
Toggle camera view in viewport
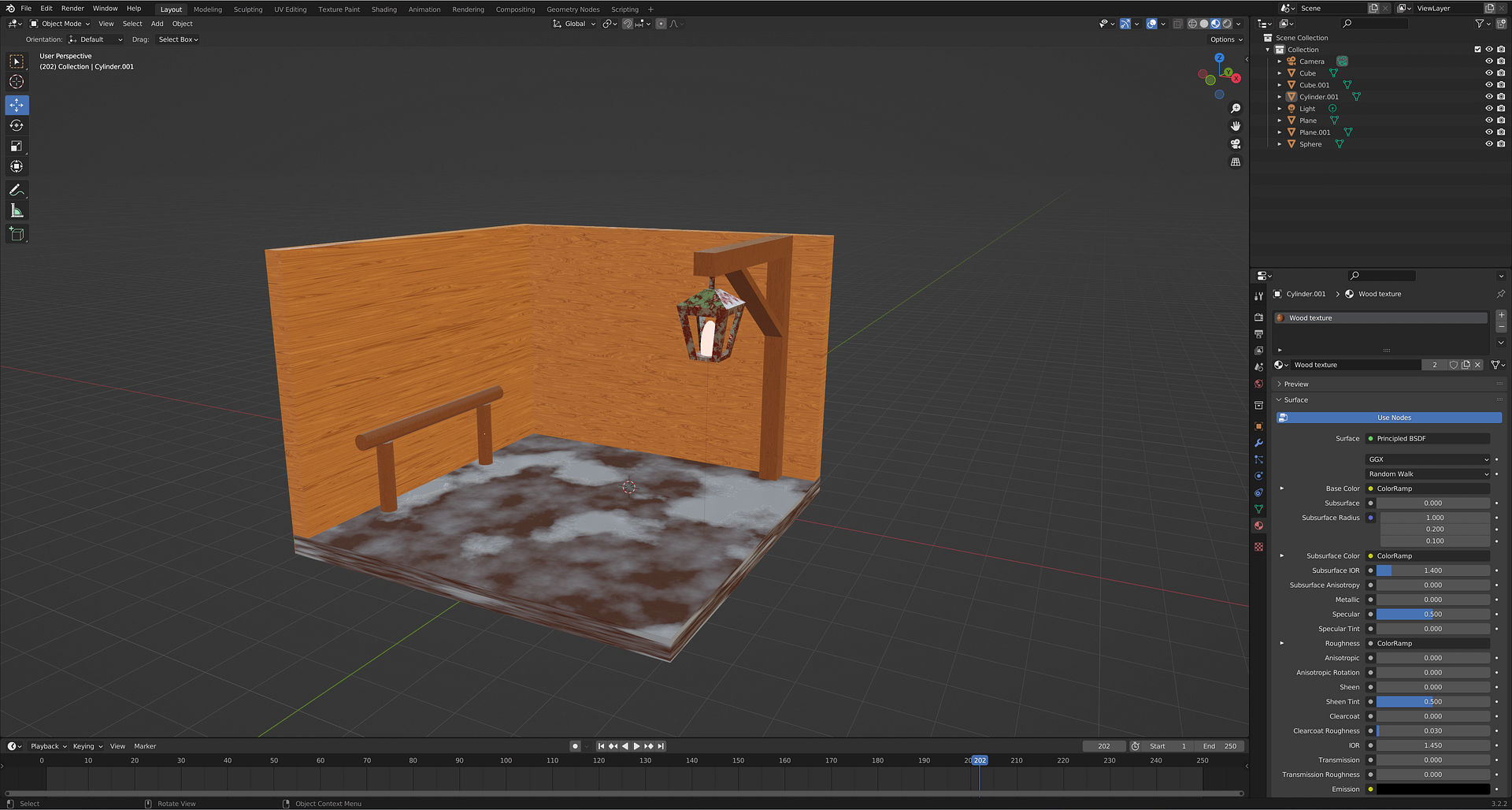1236,144
